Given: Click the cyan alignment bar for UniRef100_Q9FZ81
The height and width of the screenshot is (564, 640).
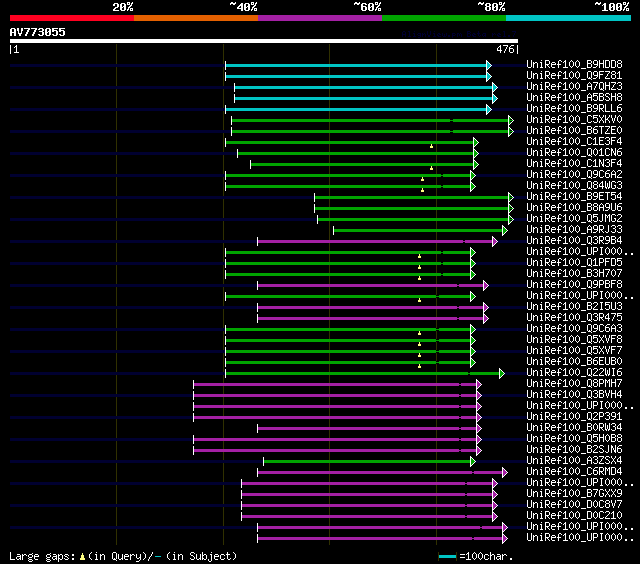Looking at the screenshot, I should coord(356,76).
